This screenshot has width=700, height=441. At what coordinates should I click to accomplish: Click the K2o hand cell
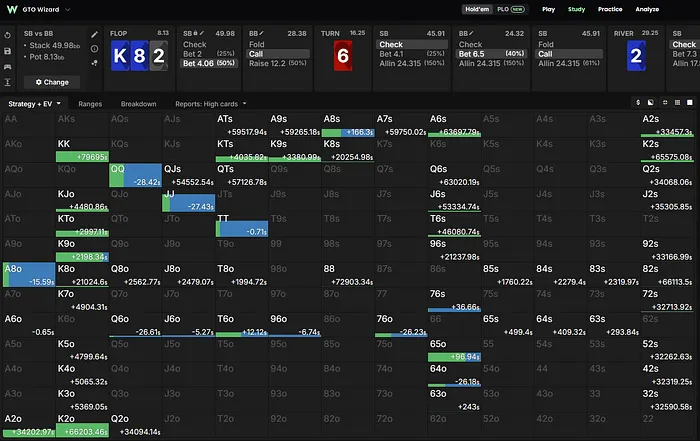[82, 425]
